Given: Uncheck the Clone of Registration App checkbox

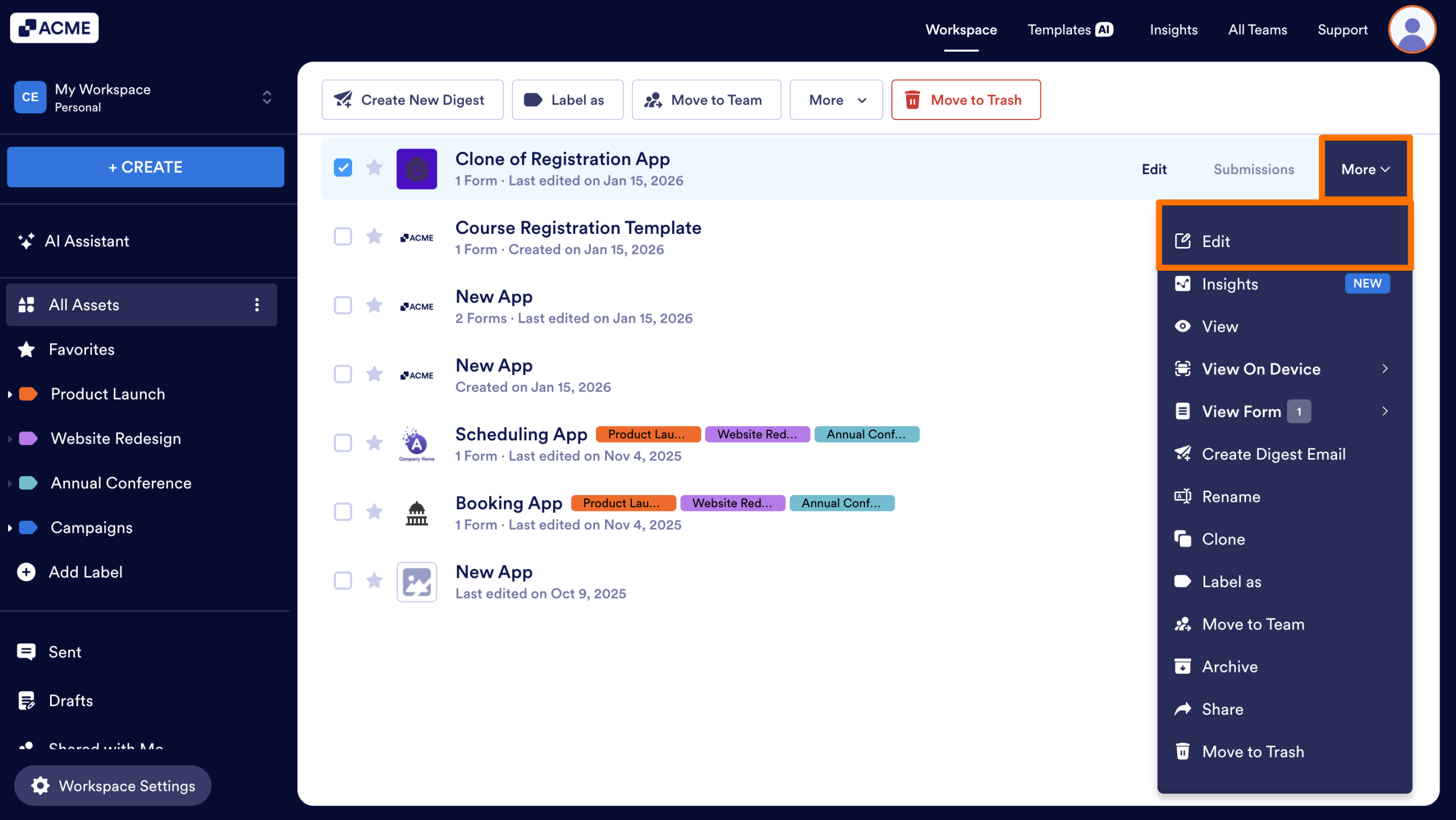Looking at the screenshot, I should (x=343, y=168).
